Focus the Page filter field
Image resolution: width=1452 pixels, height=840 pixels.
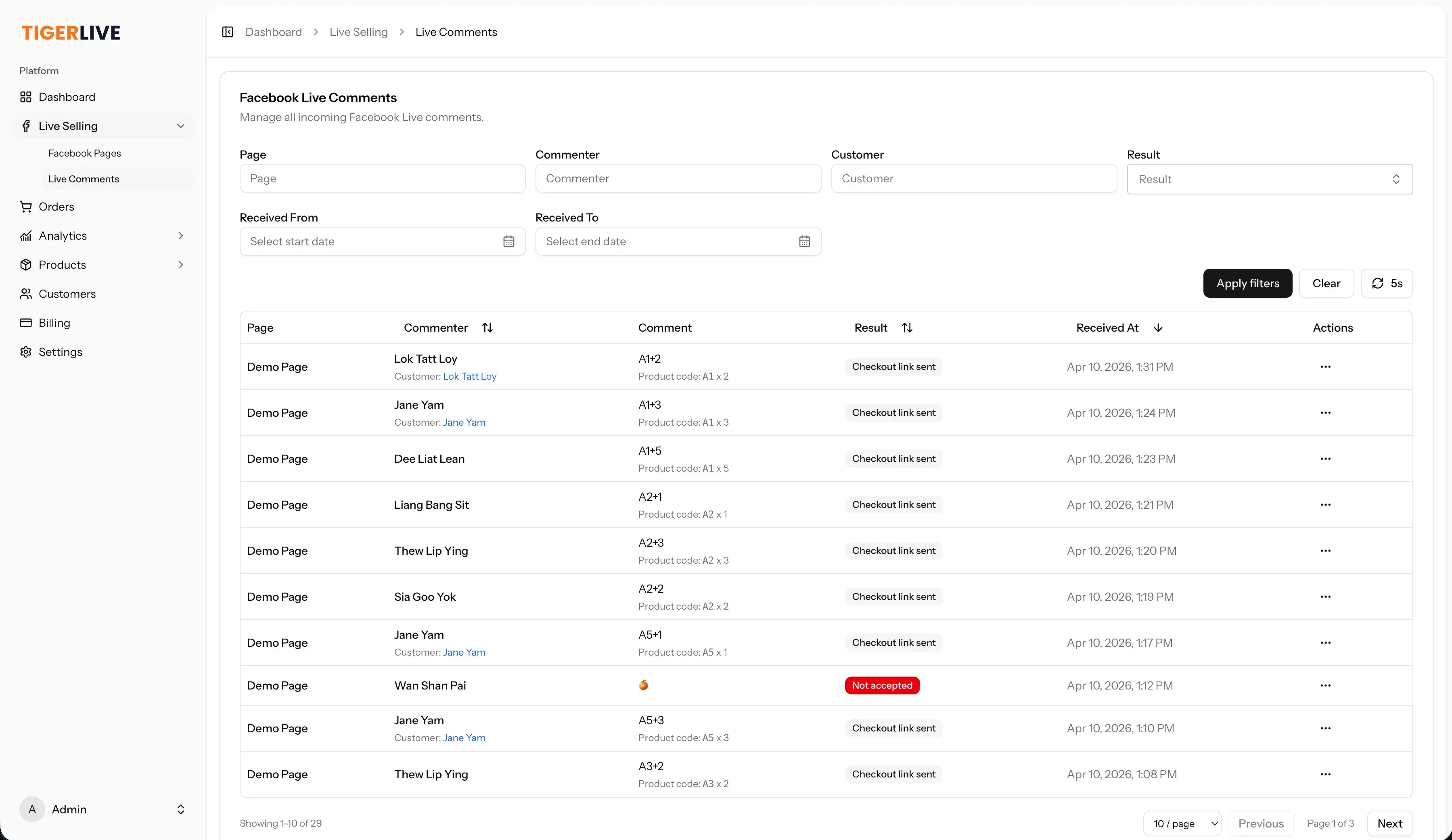click(x=383, y=179)
